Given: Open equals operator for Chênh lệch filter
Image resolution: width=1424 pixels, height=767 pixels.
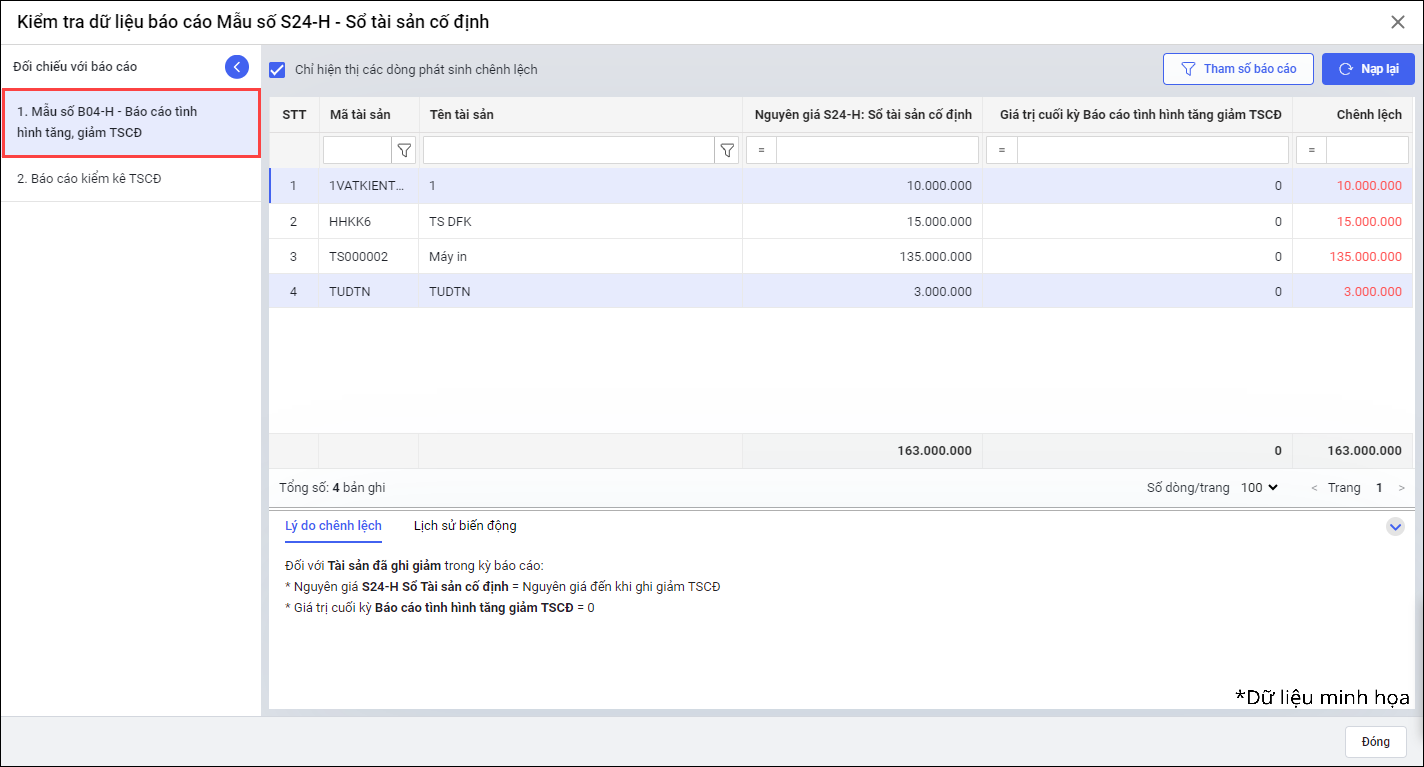Looking at the screenshot, I should [1311, 151].
